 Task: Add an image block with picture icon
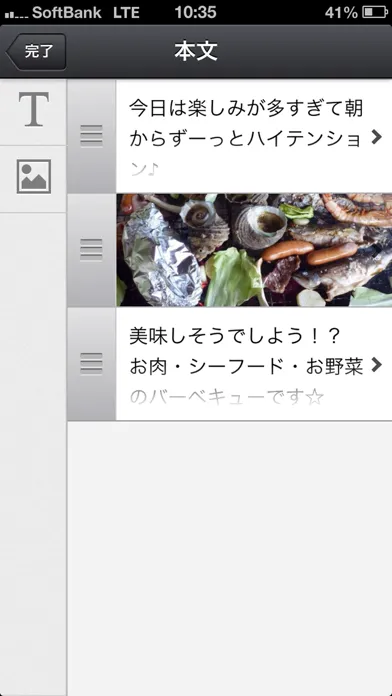[x=33, y=179]
